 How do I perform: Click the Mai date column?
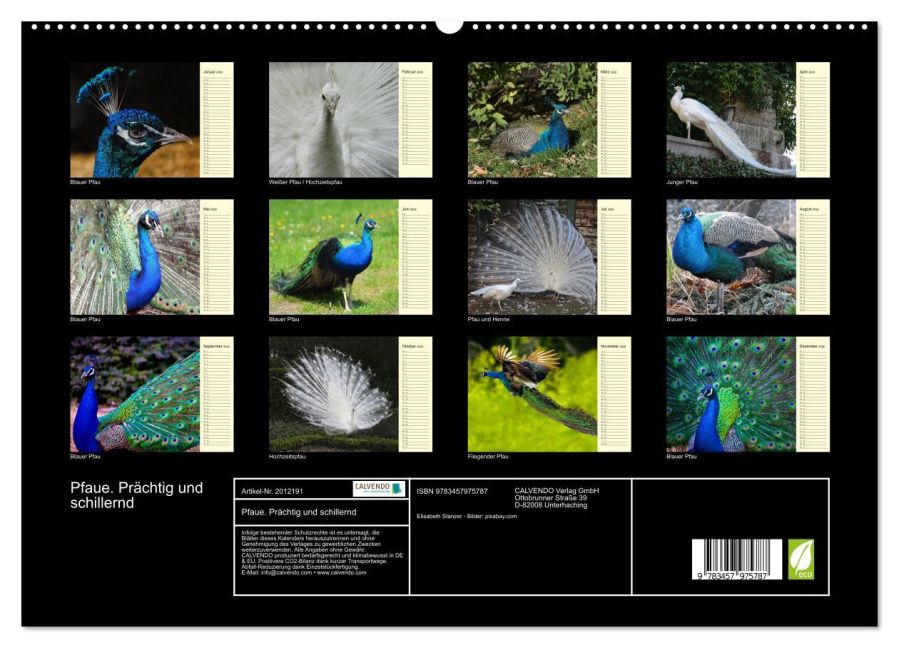[217, 257]
